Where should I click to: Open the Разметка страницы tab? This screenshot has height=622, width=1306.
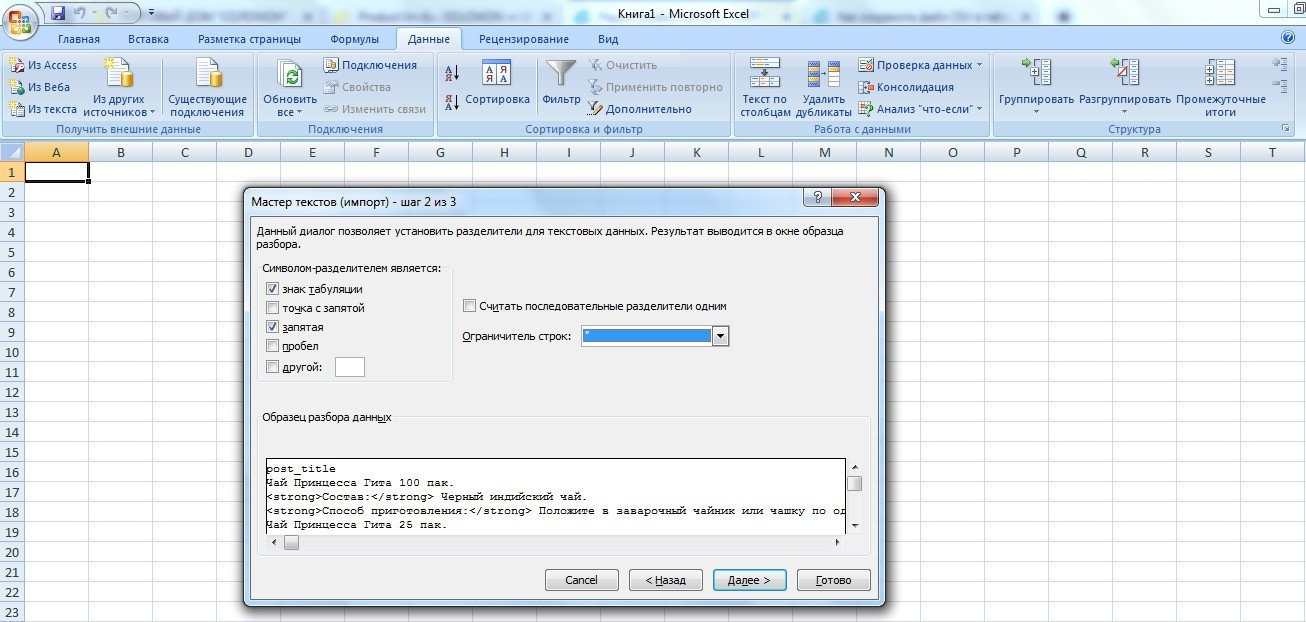(x=249, y=39)
